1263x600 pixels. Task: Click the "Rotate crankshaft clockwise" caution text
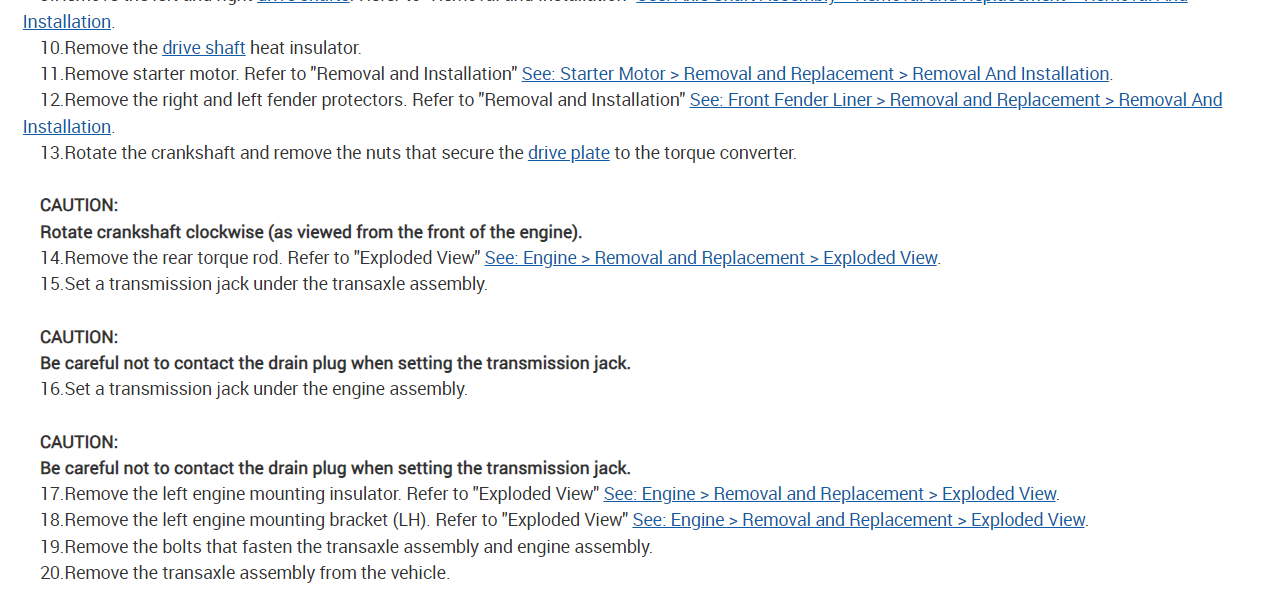[310, 232]
